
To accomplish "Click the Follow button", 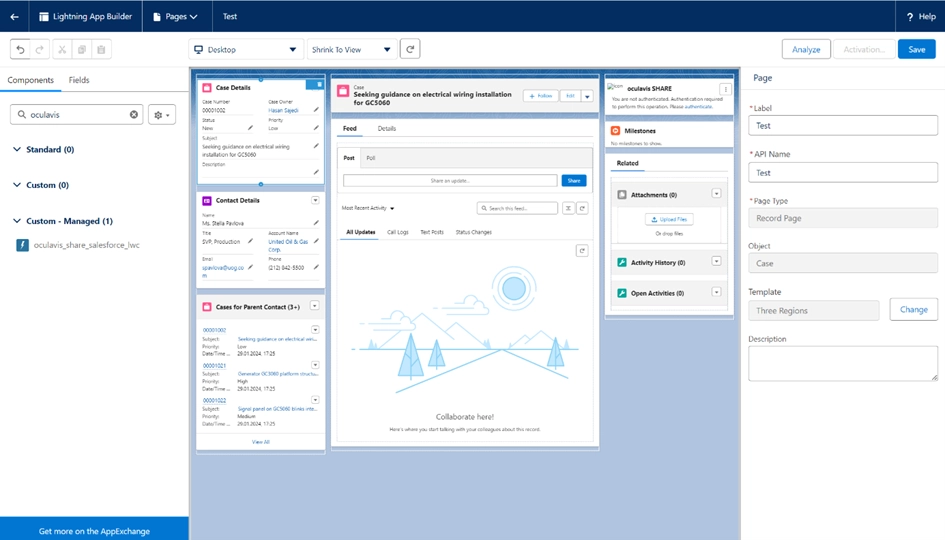I will 541,96.
